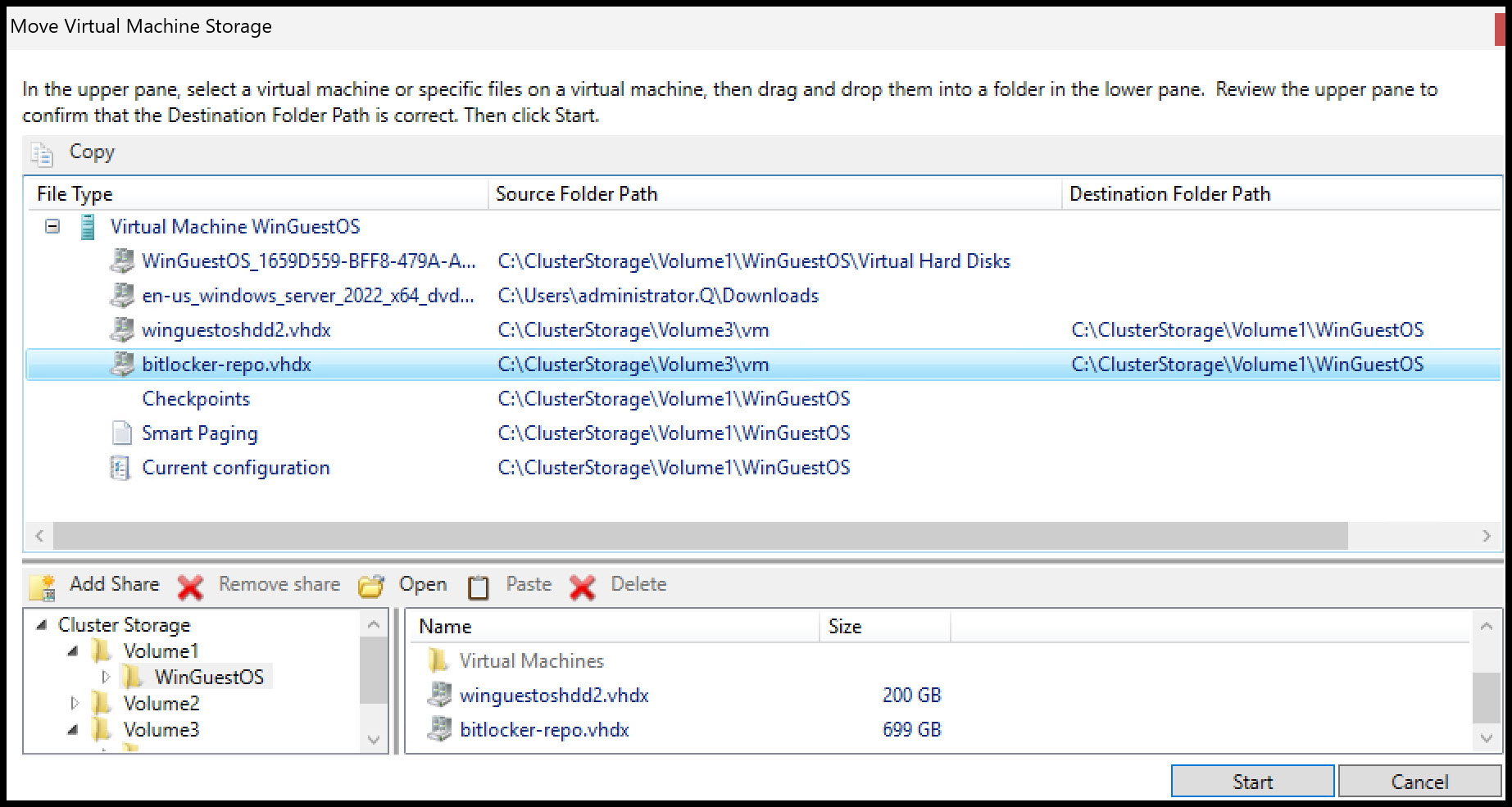This screenshot has width=1512, height=807.
Task: Click the disk icon beside winguestoshdd2.vhdx in upper pane
Action: point(122,329)
